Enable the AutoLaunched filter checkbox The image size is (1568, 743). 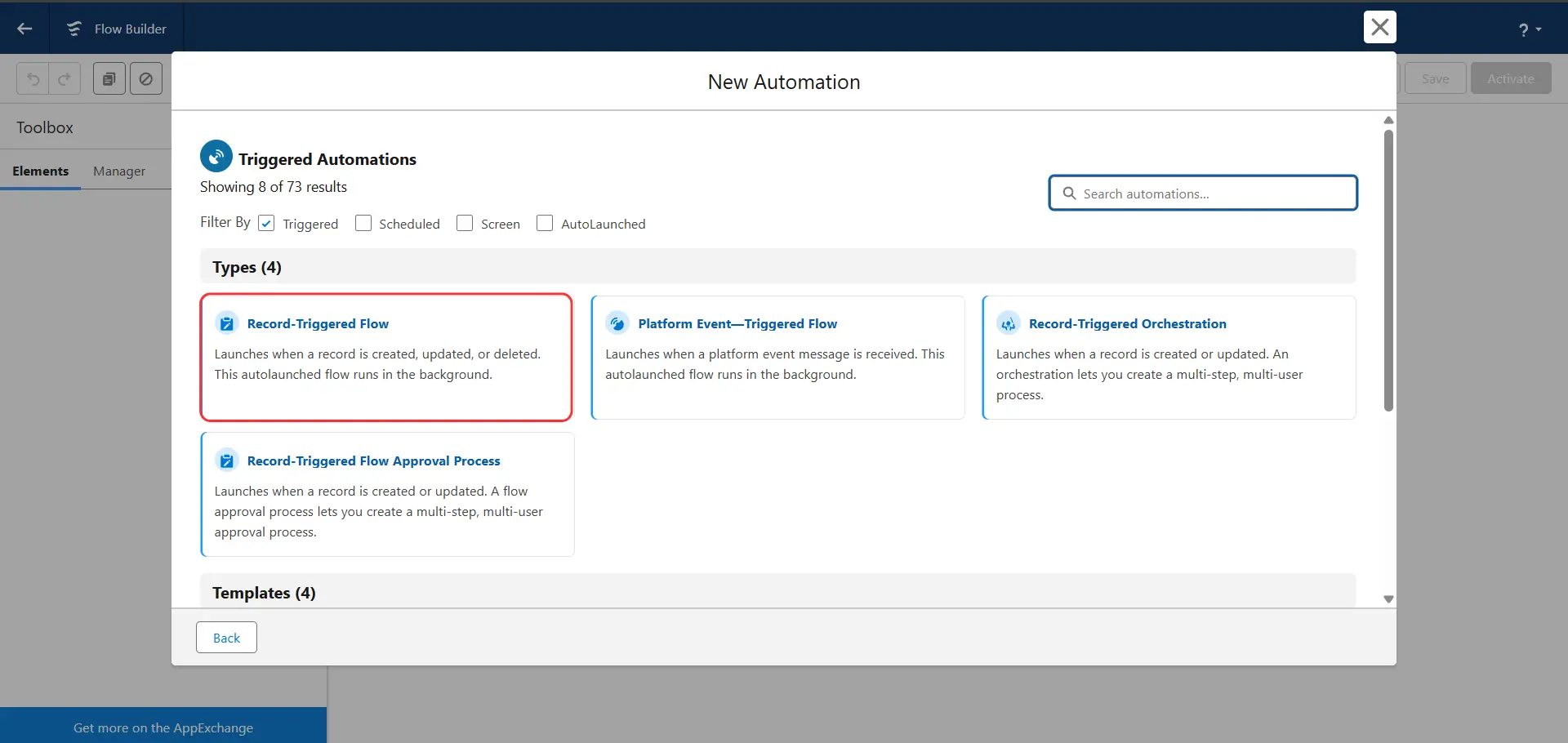tap(545, 223)
